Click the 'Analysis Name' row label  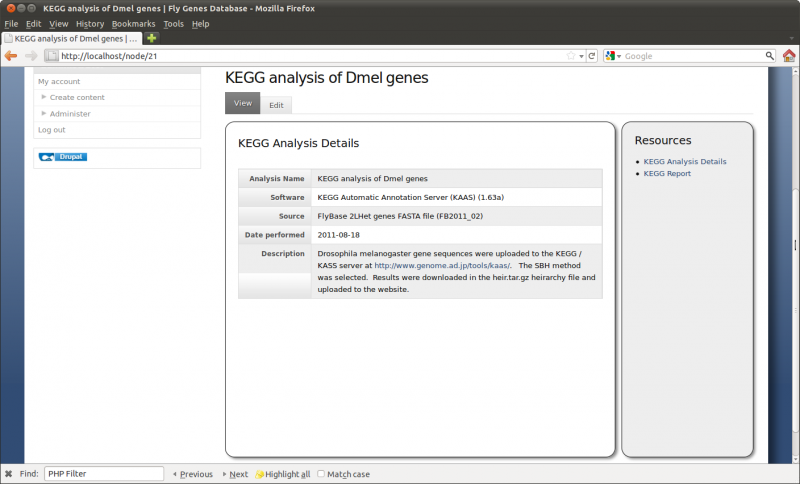277,179
